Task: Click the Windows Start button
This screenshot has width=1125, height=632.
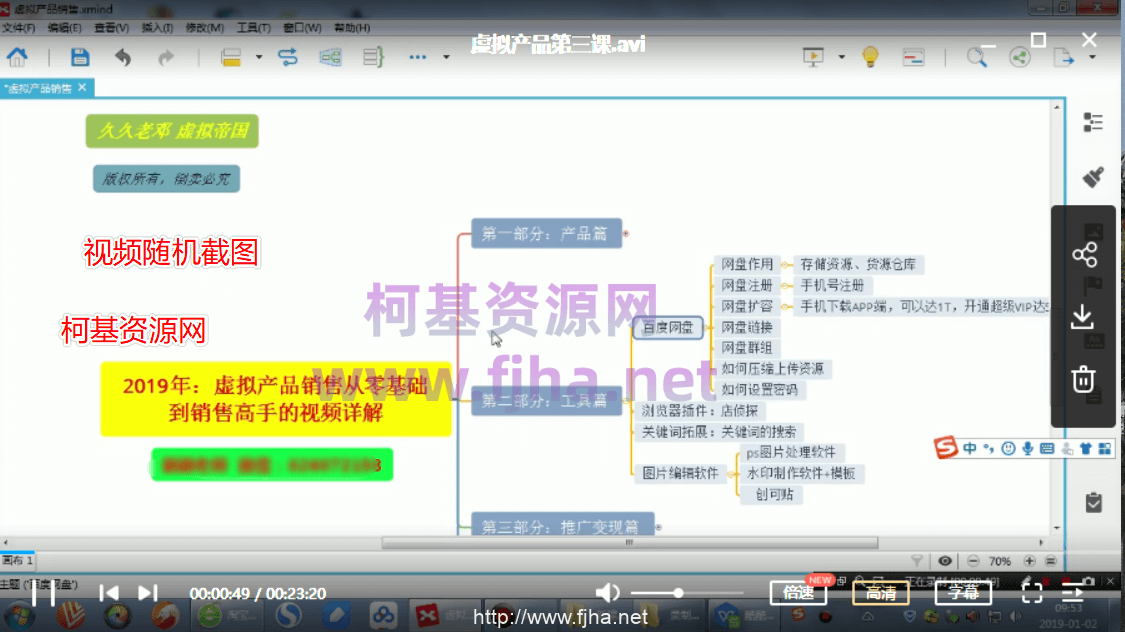Action: (19, 616)
